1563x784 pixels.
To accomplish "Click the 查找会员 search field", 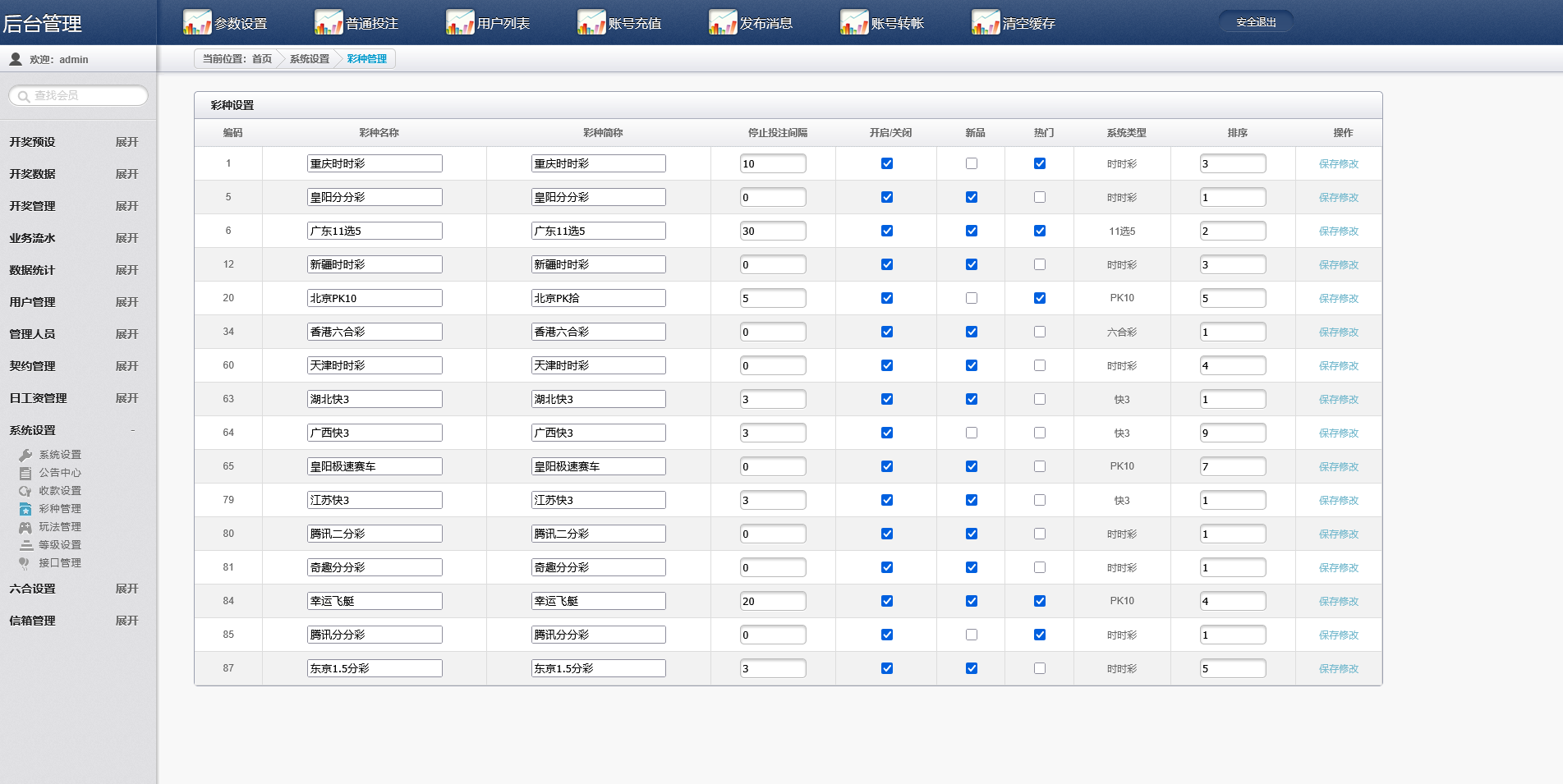I will coord(79,96).
